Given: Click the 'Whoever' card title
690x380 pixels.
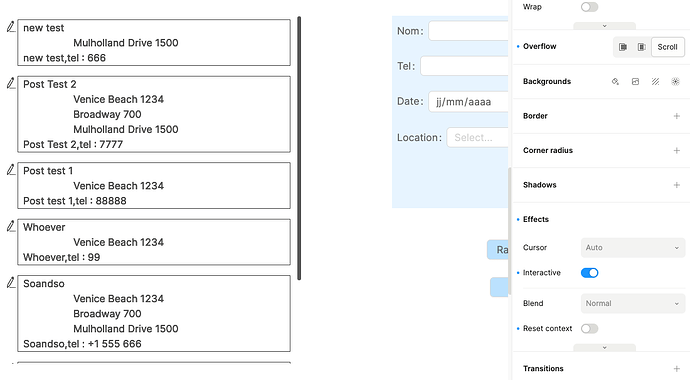Looking at the screenshot, I should tap(44, 227).
